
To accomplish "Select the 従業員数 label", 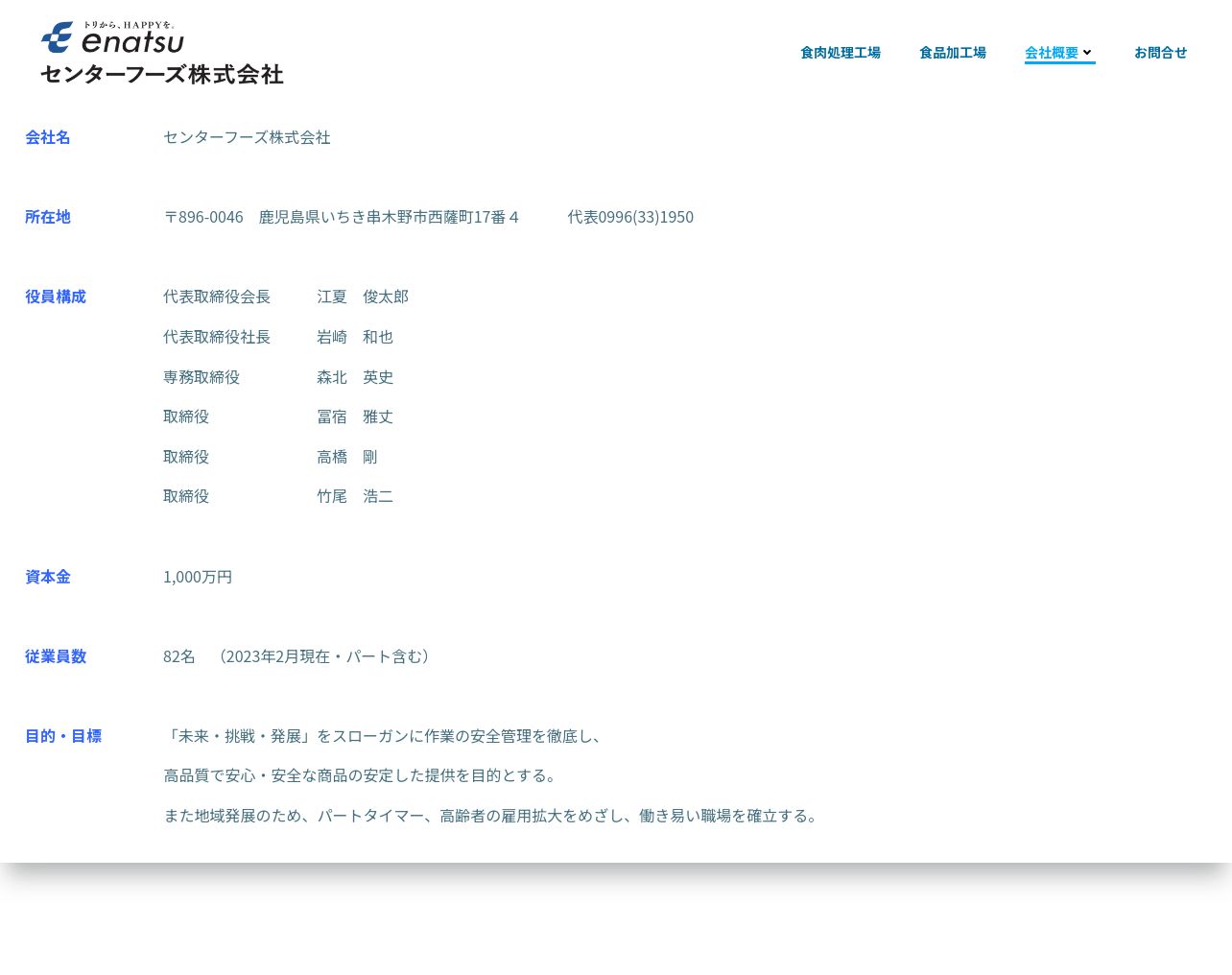I will (56, 656).
